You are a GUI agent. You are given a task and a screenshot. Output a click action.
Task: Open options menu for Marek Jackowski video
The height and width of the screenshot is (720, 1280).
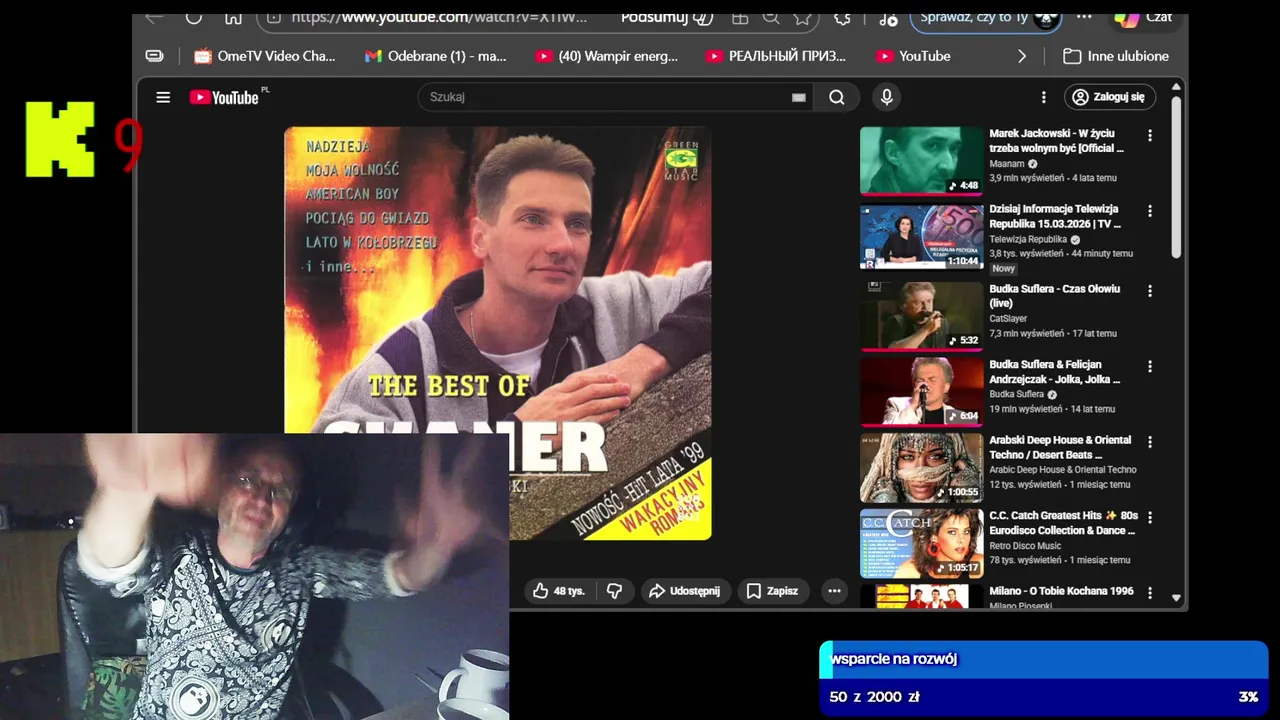(x=1149, y=135)
